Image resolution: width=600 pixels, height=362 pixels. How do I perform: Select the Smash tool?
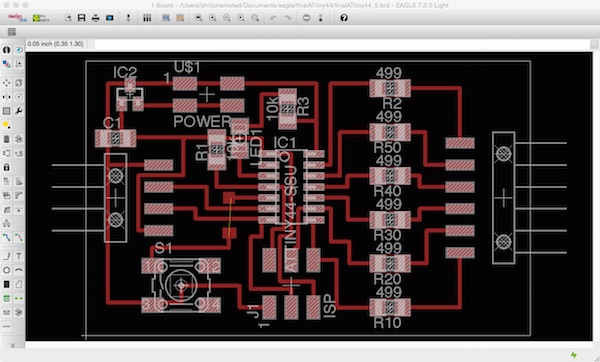coord(7,196)
